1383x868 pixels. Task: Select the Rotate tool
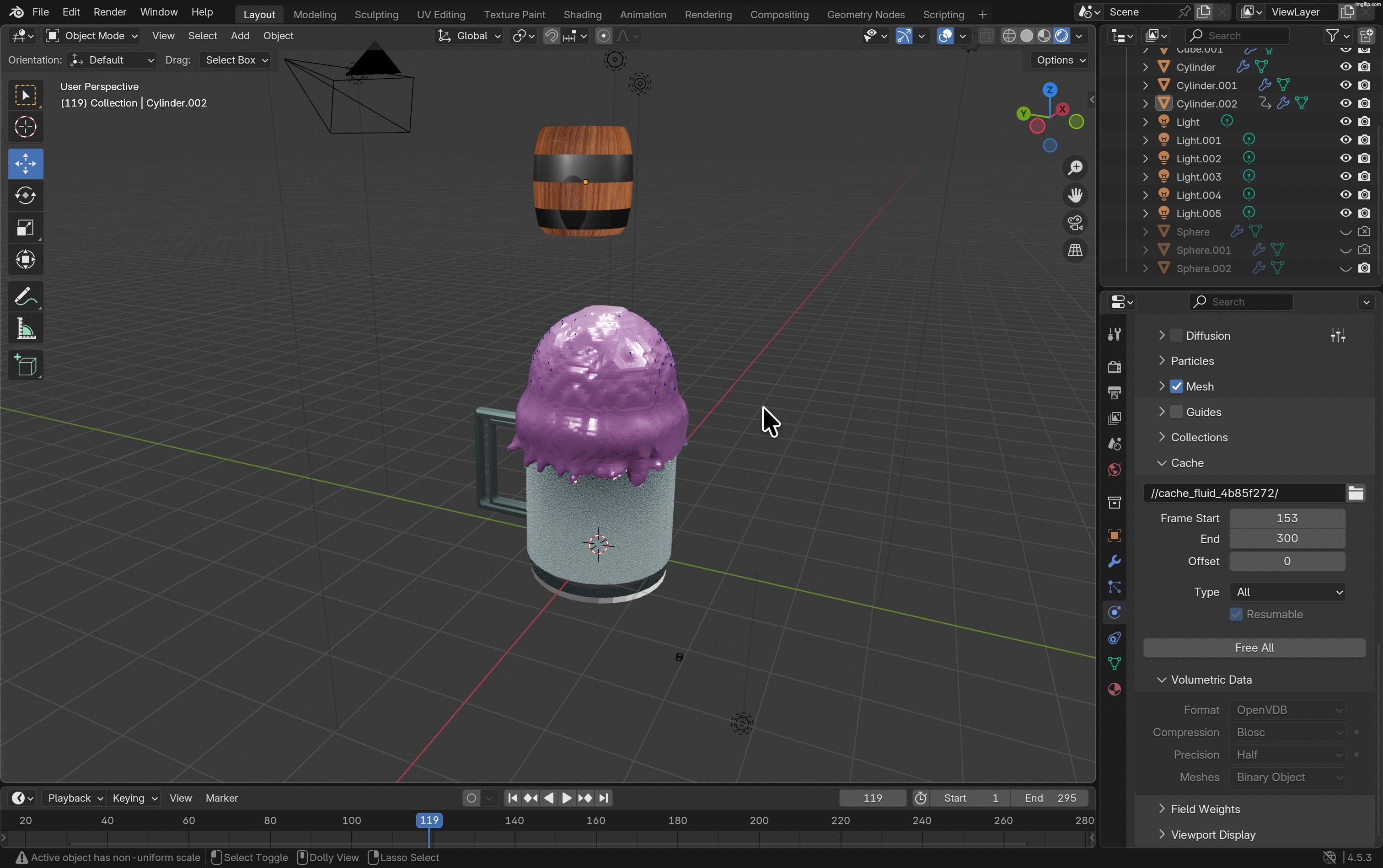pos(25,195)
